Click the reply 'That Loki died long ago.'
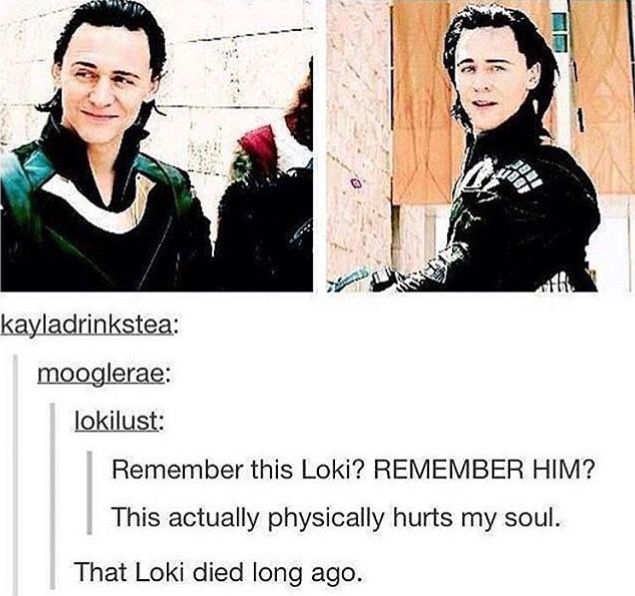 click(217, 573)
